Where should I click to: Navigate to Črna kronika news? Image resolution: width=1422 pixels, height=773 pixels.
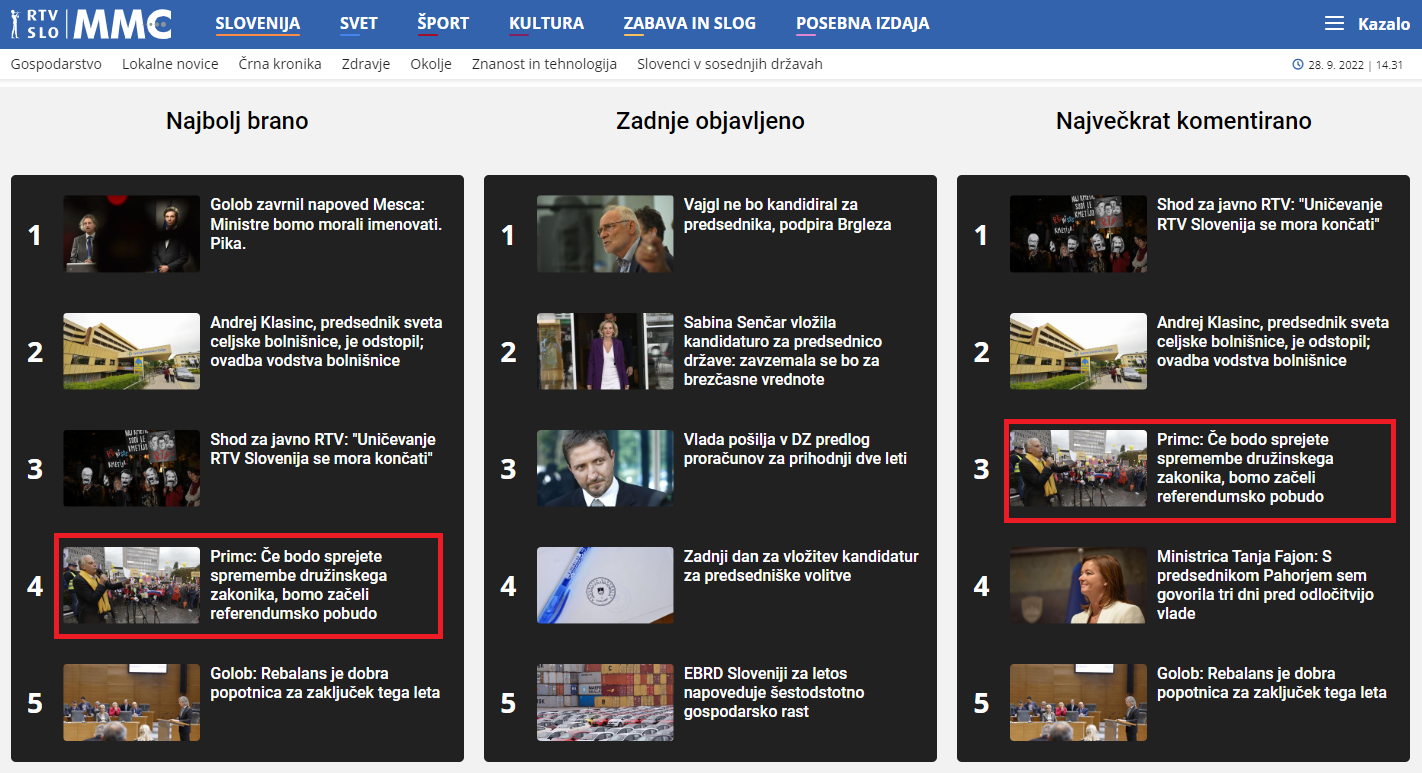click(x=280, y=64)
